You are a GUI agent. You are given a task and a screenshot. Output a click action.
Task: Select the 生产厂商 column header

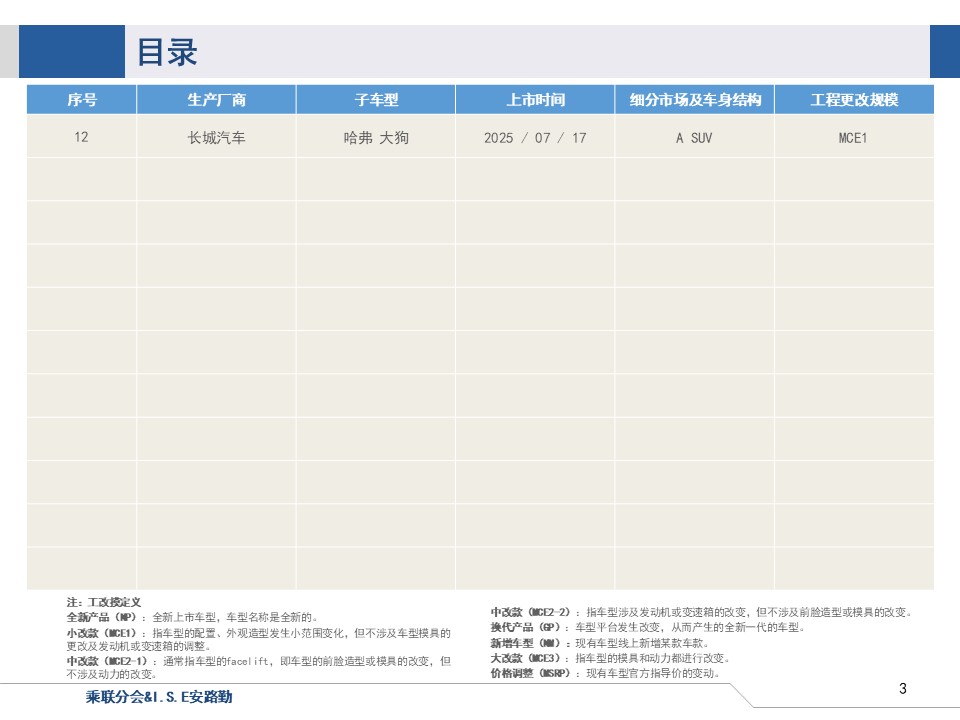pyautogui.click(x=216, y=99)
